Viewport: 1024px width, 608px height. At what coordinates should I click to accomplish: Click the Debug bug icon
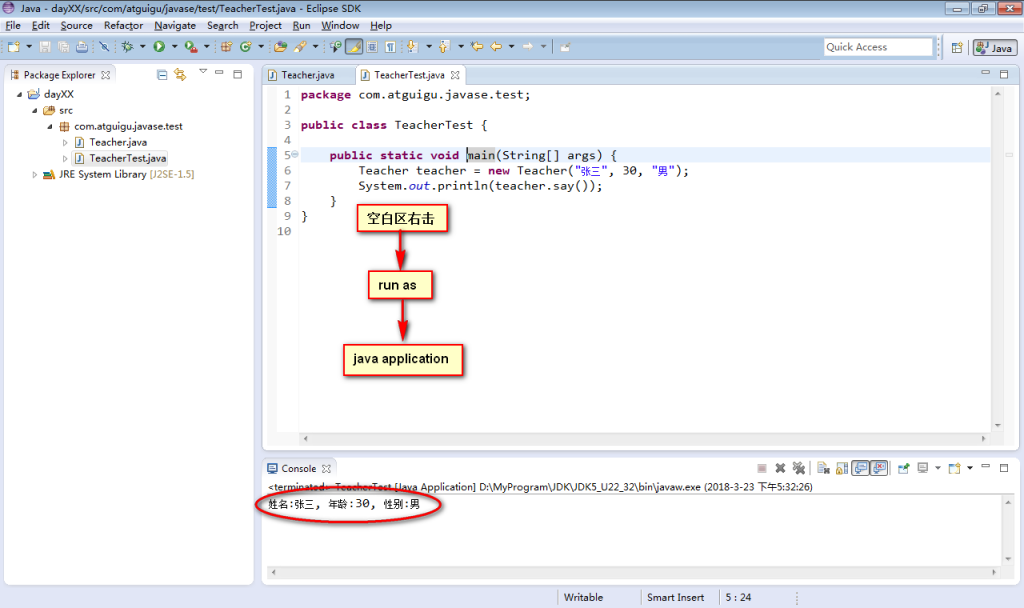tap(127, 47)
